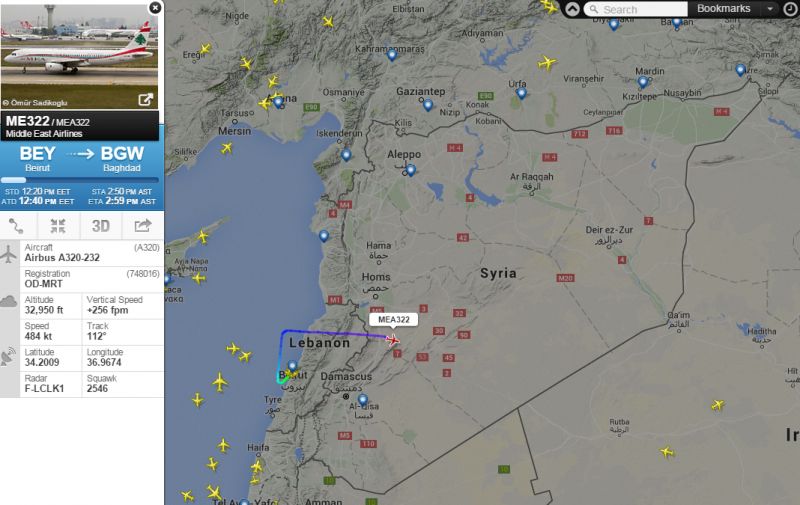800x505 pixels.
Task: Collapse the top bar with the up chevron
Action: [x=572, y=9]
